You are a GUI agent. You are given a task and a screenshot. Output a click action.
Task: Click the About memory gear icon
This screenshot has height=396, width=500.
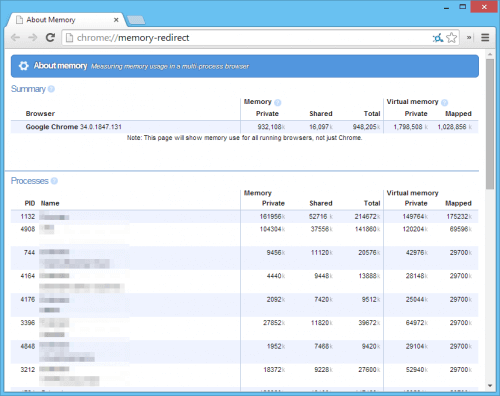(23, 66)
